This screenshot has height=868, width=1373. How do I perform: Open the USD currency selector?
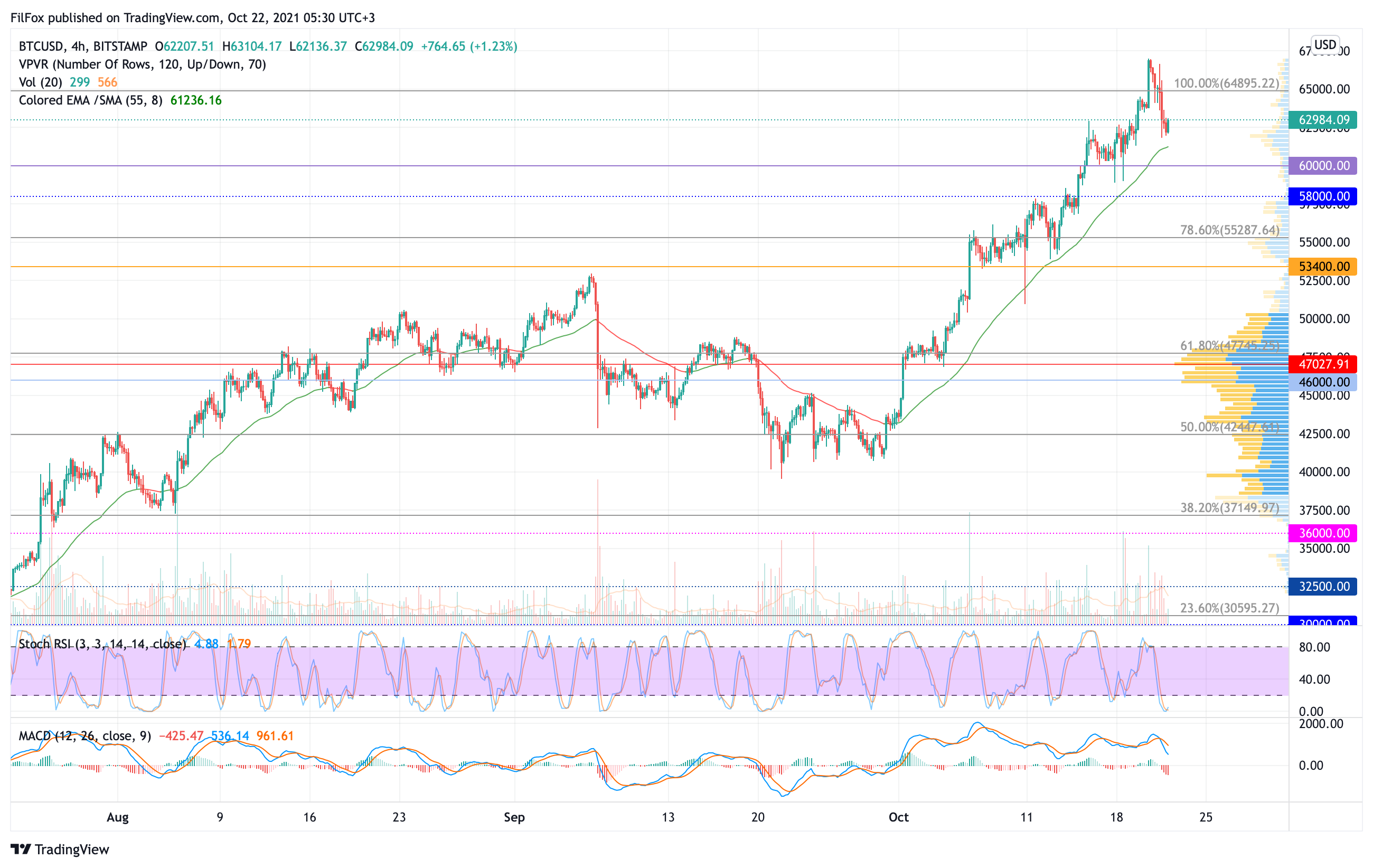point(1324,44)
